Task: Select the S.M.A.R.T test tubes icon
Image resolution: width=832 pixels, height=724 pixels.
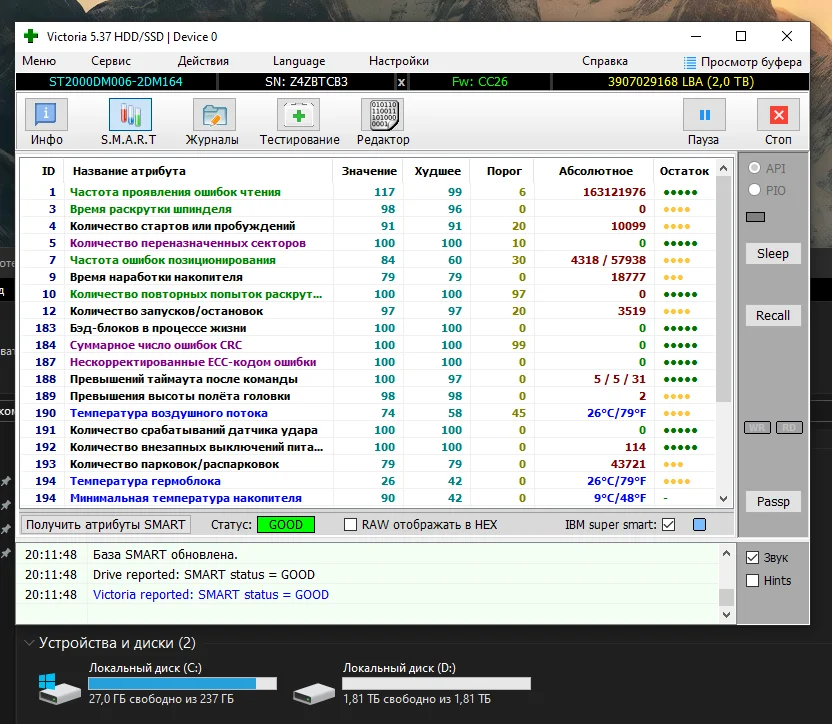Action: tap(130, 115)
